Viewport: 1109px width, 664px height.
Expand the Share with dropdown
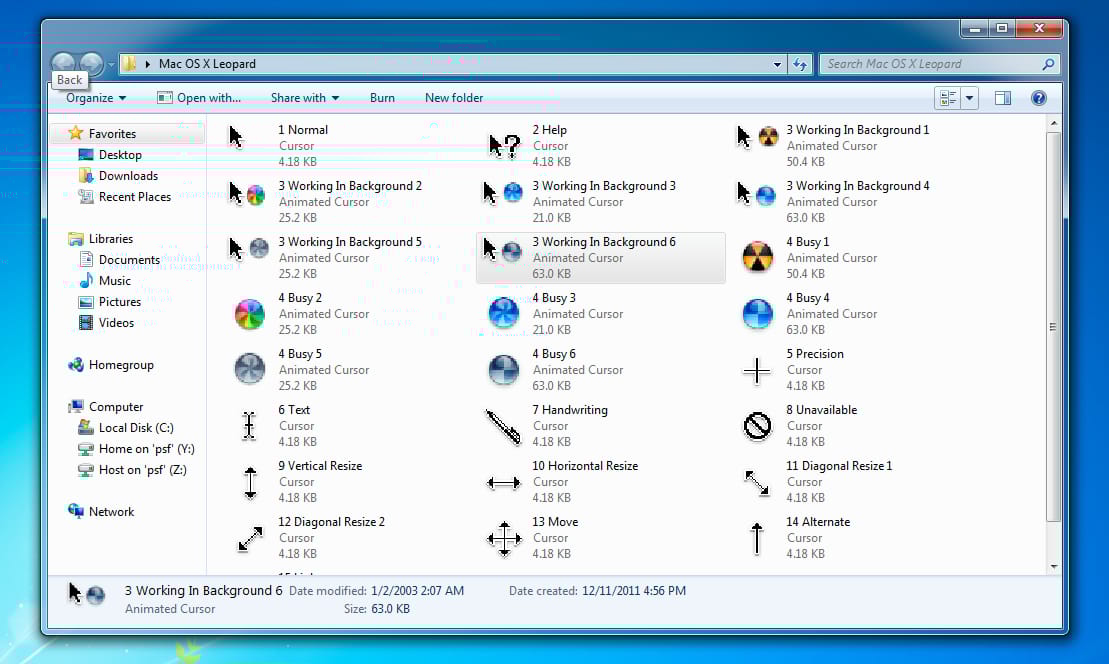pyautogui.click(x=305, y=98)
